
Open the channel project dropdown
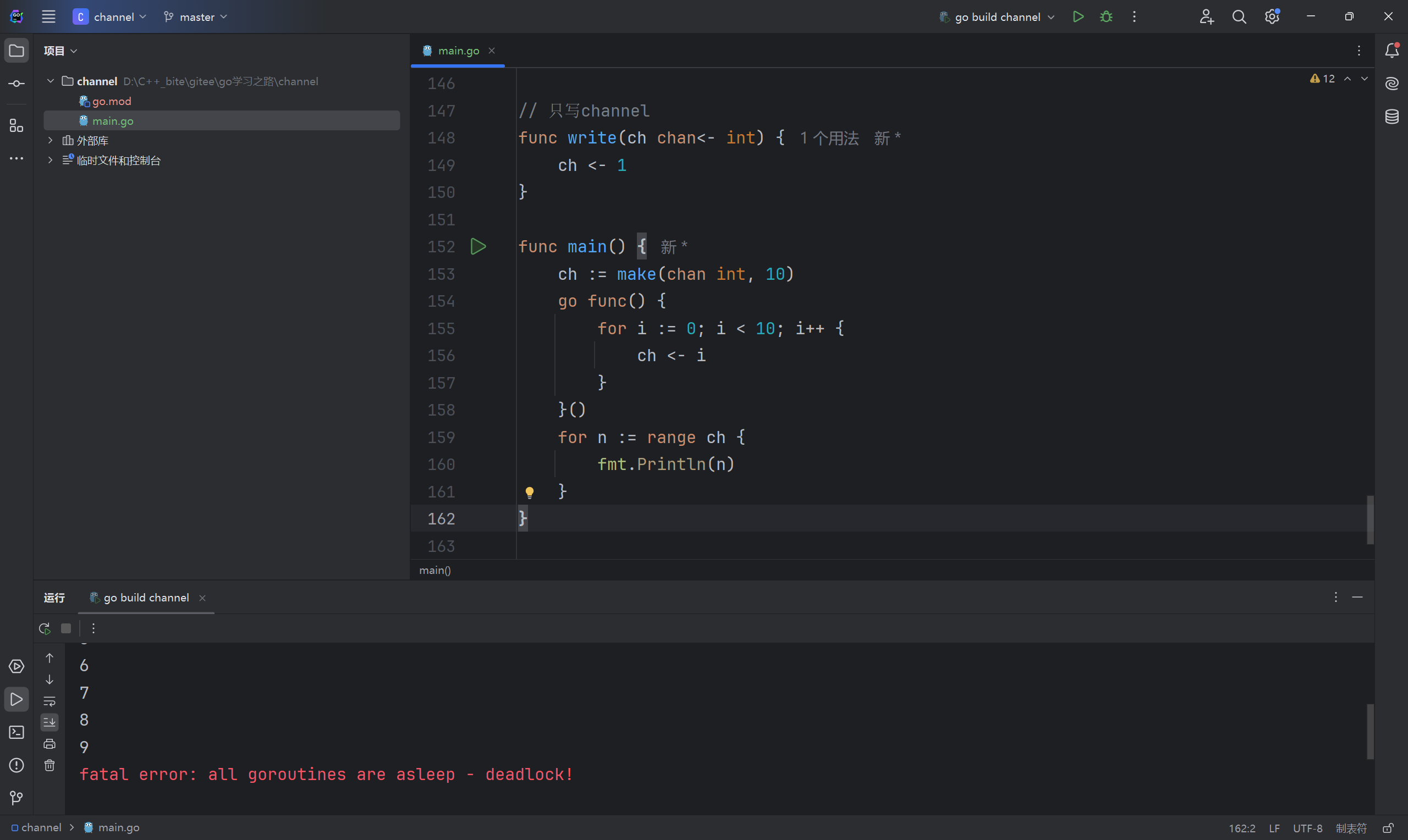[110, 17]
